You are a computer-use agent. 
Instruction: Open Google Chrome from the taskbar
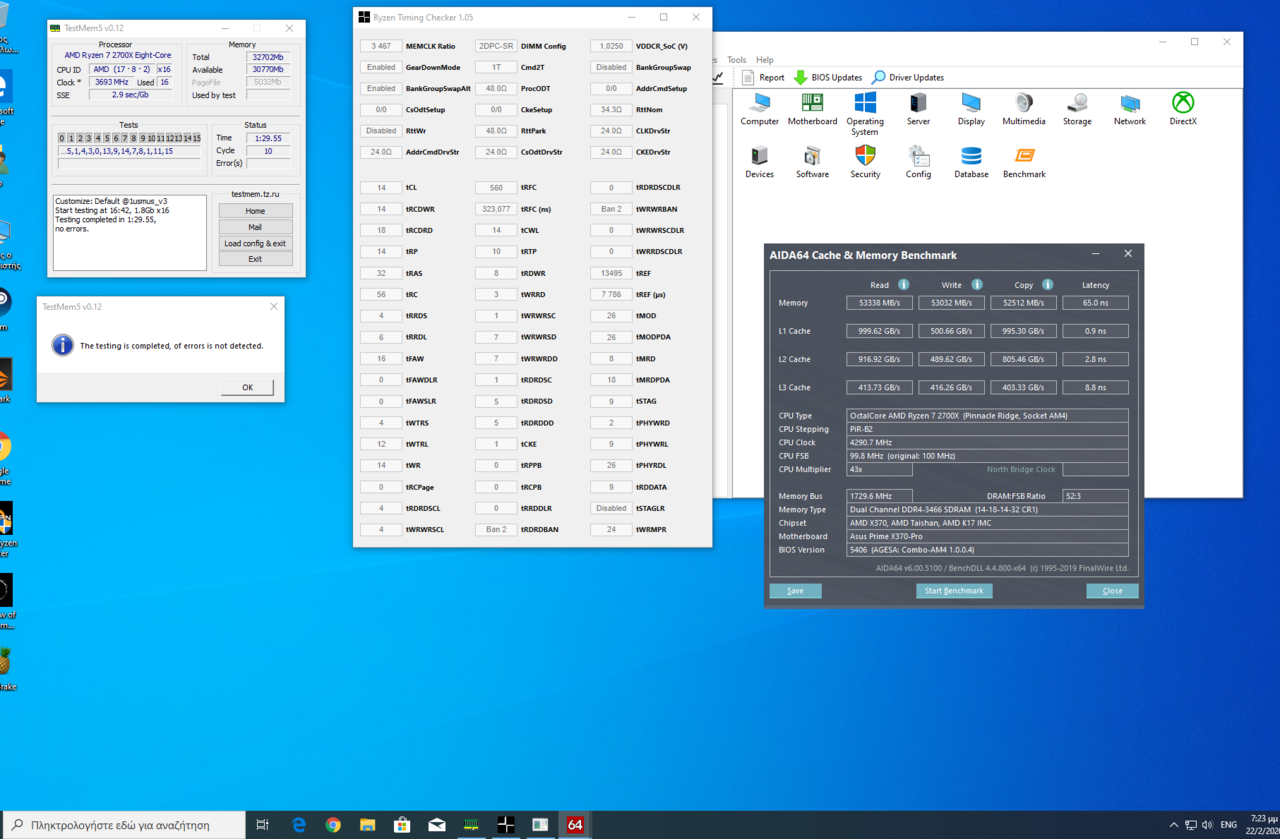click(333, 825)
